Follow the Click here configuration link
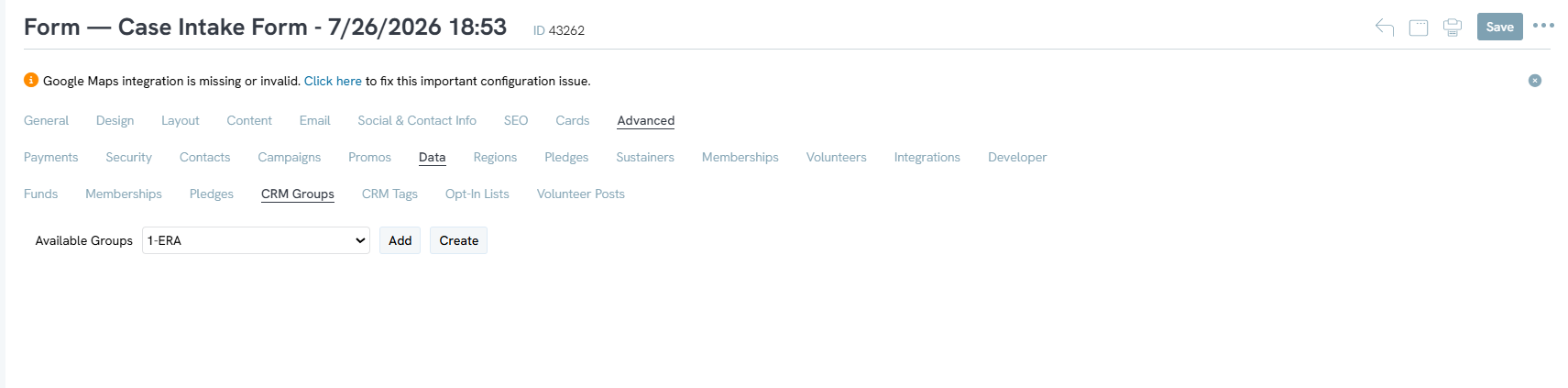 pyautogui.click(x=333, y=81)
